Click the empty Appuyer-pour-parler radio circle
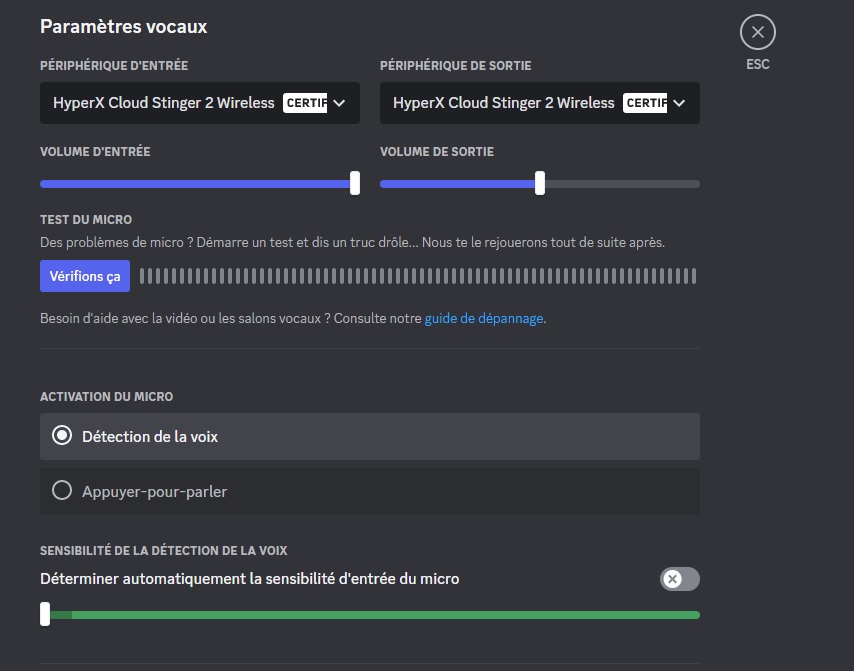The width and height of the screenshot is (854, 671). point(62,491)
